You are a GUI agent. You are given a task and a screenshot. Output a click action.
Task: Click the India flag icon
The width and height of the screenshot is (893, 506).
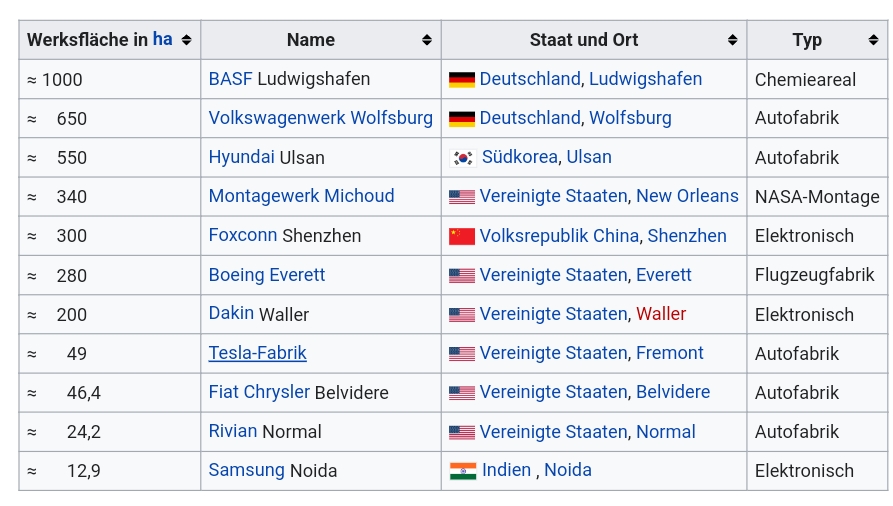click(462, 471)
